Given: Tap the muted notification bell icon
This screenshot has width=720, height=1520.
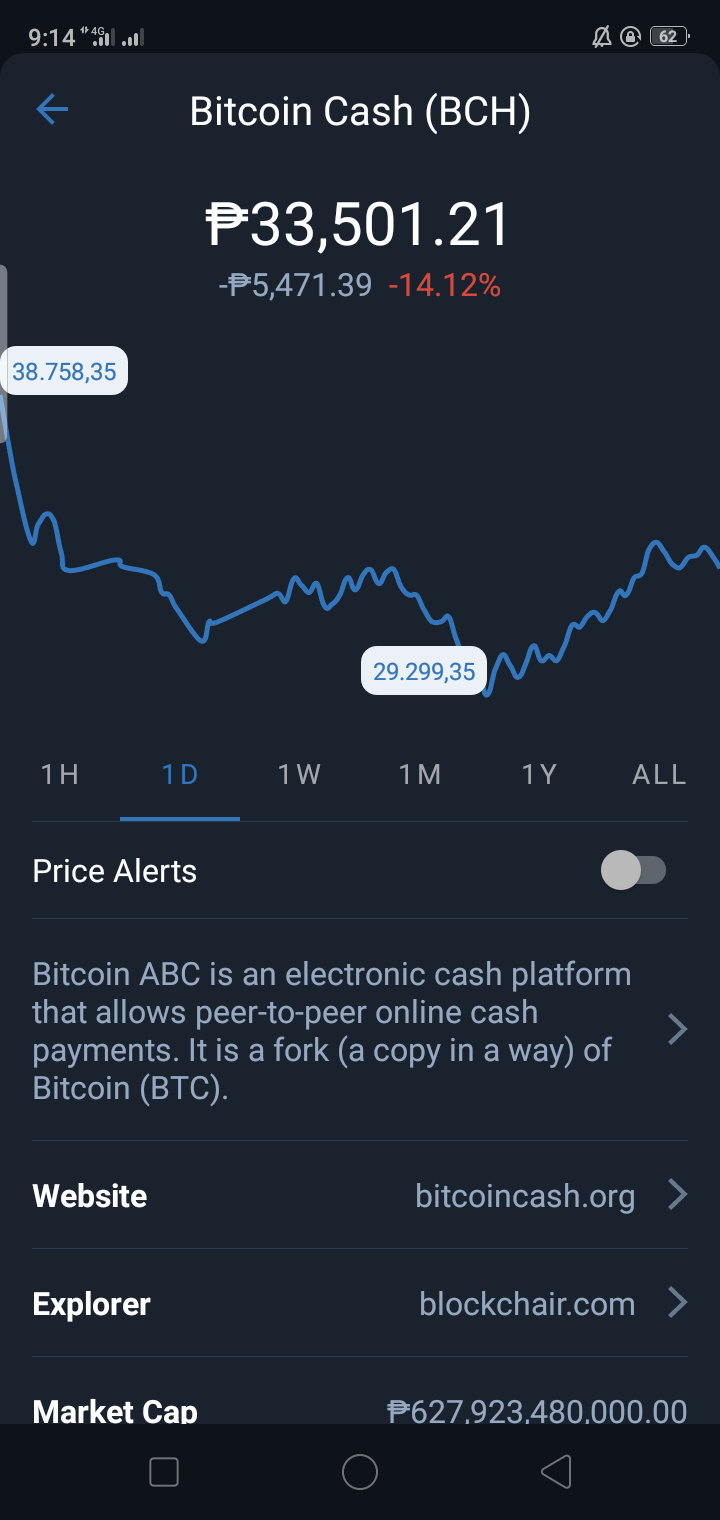Looking at the screenshot, I should click(x=602, y=37).
